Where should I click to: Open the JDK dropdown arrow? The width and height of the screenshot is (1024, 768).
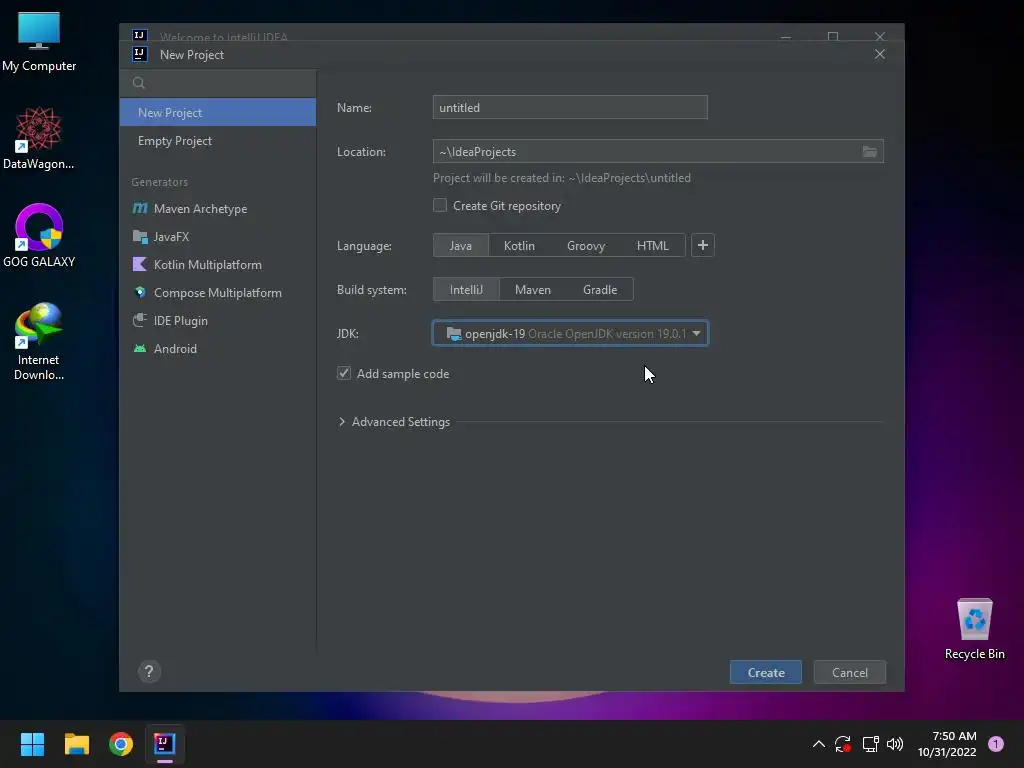[x=696, y=334]
